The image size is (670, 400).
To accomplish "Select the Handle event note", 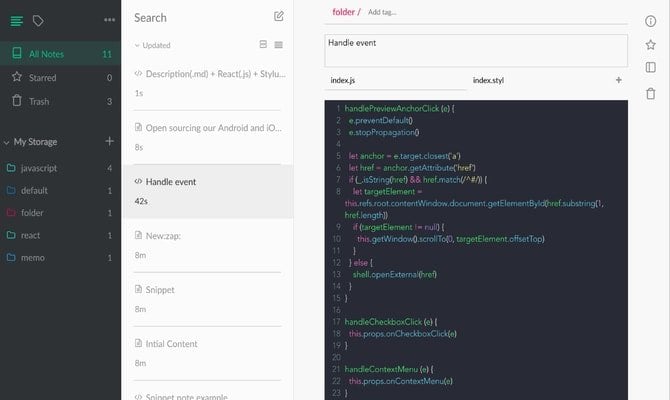I will coord(208,191).
